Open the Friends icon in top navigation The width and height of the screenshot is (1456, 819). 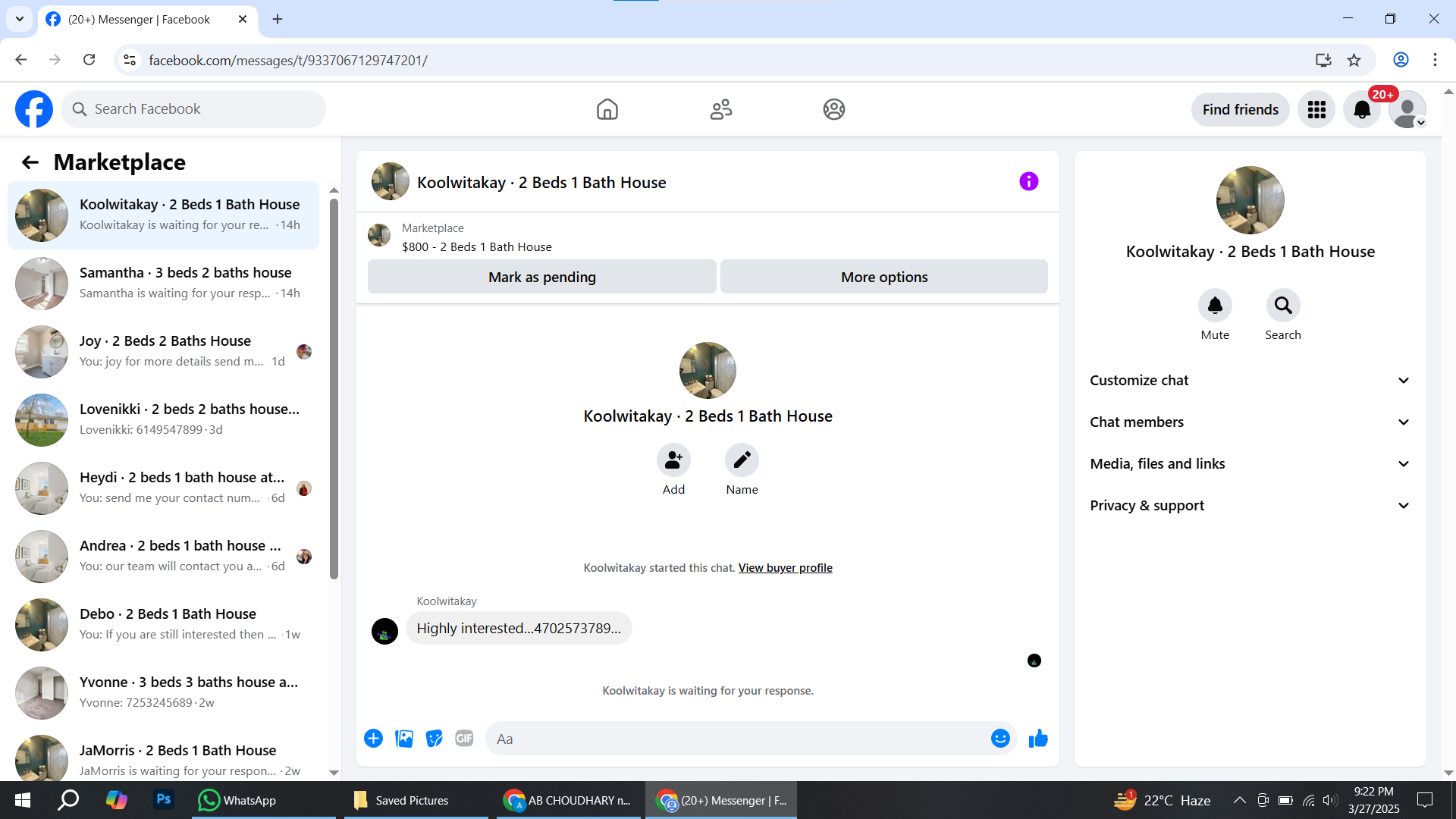(x=721, y=109)
